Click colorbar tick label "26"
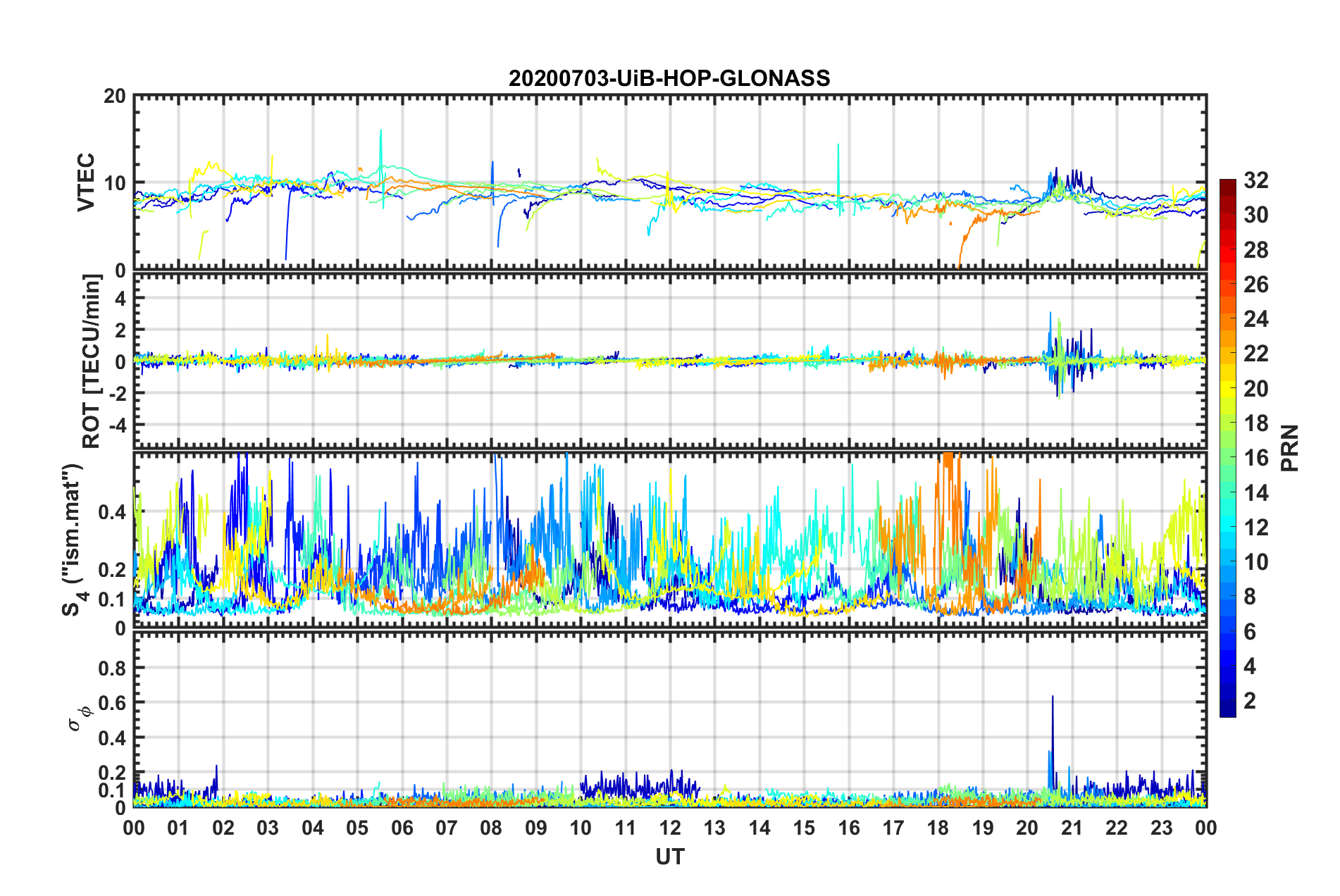This screenshot has height=896, width=1340. pos(1255,285)
